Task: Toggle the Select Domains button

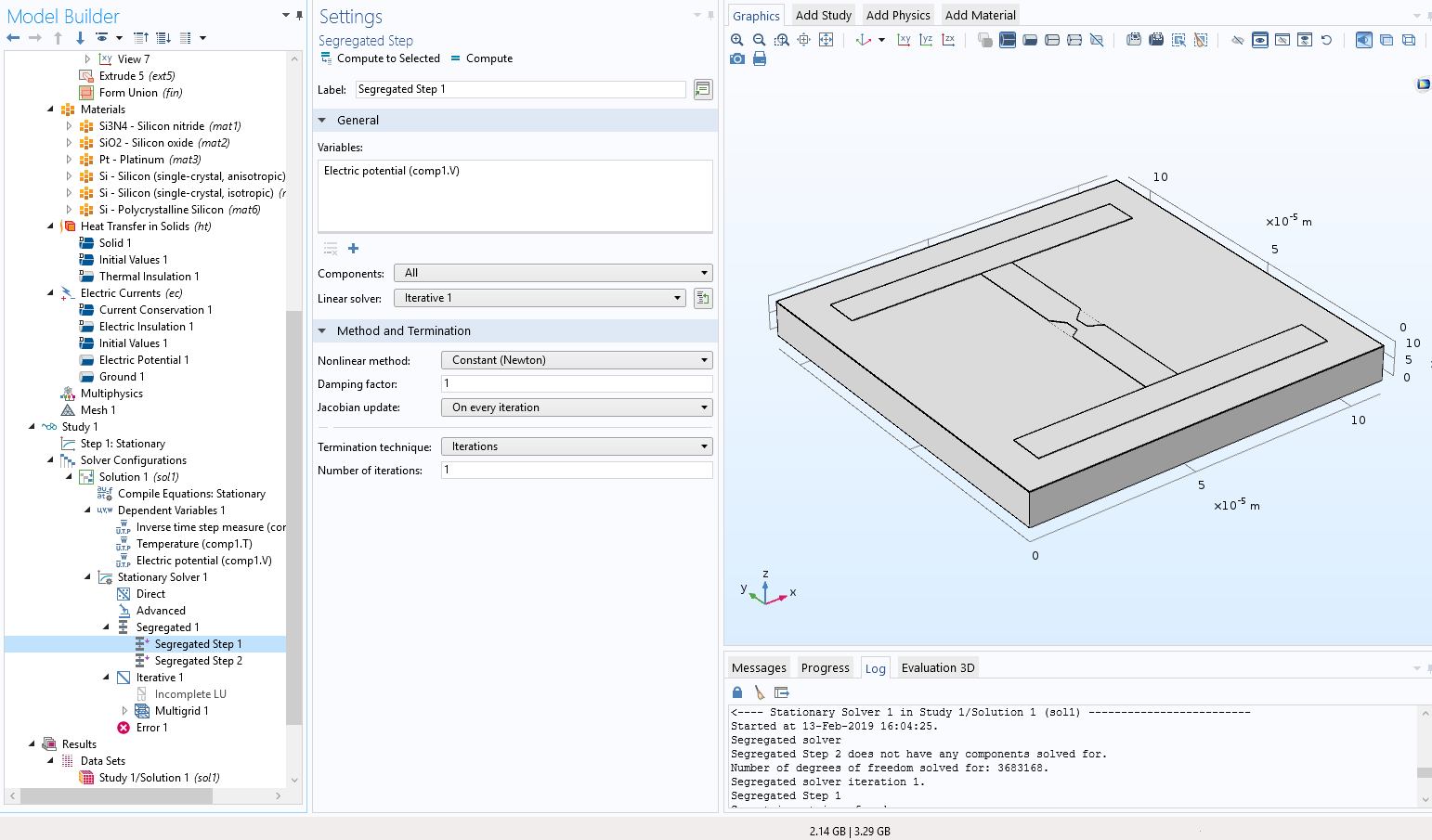Action: (x=1008, y=40)
